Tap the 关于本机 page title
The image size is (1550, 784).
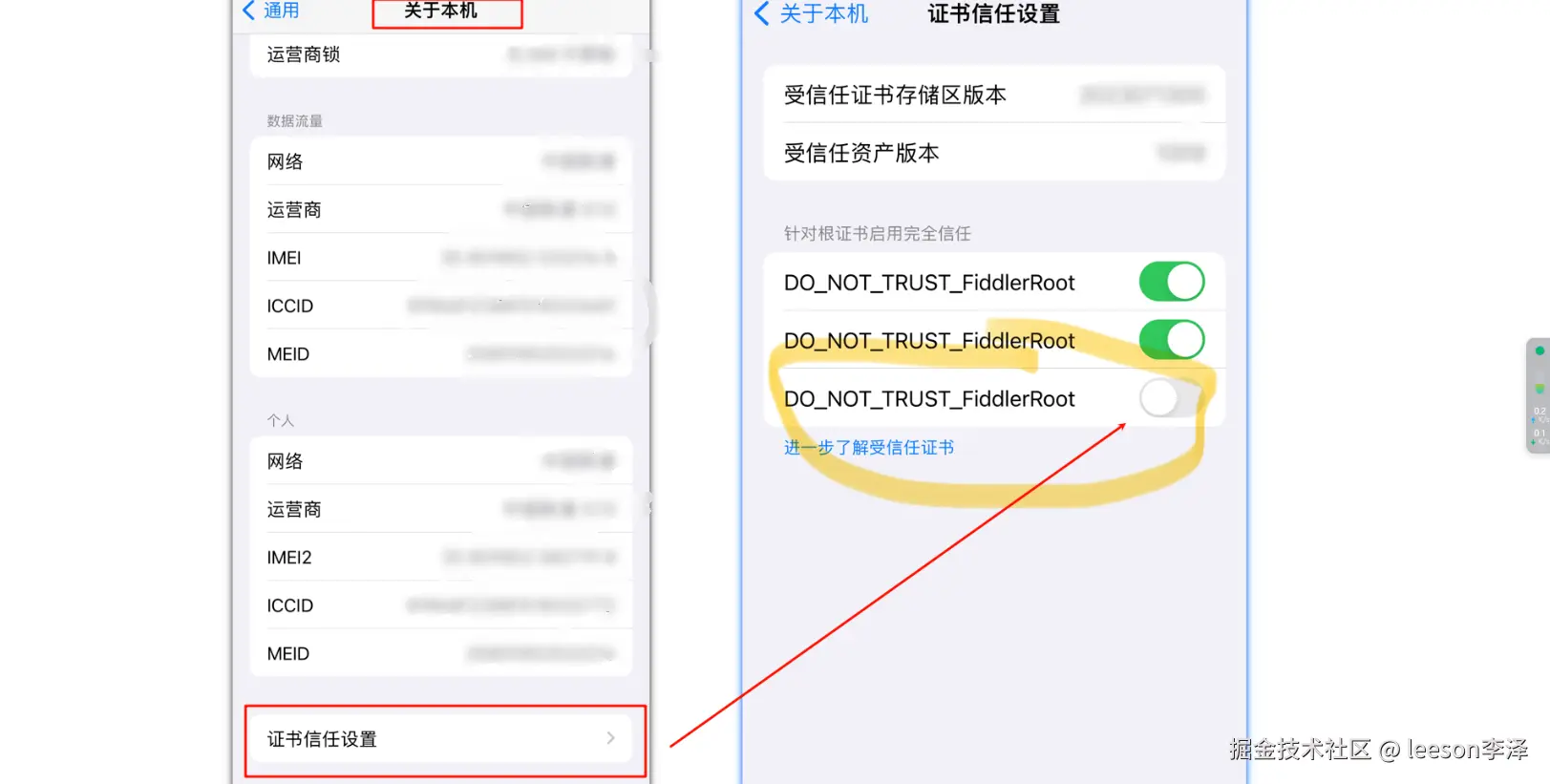[x=440, y=11]
